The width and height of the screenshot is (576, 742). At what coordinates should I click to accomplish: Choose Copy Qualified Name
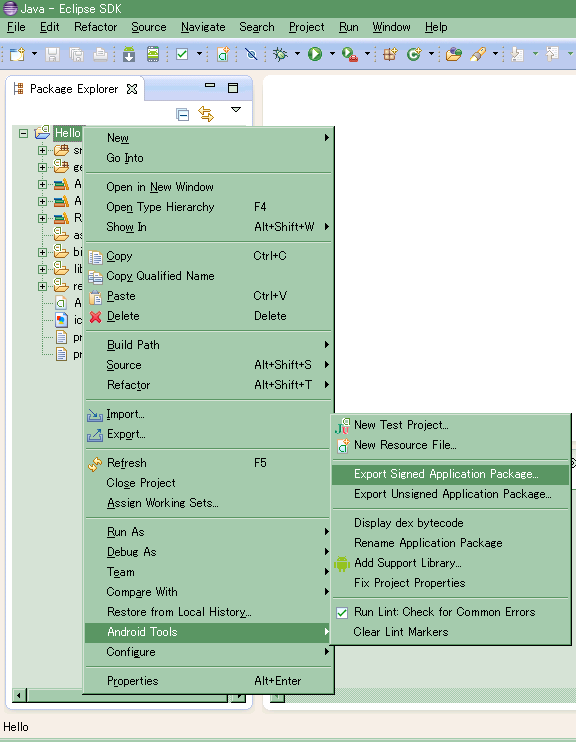coord(209,276)
